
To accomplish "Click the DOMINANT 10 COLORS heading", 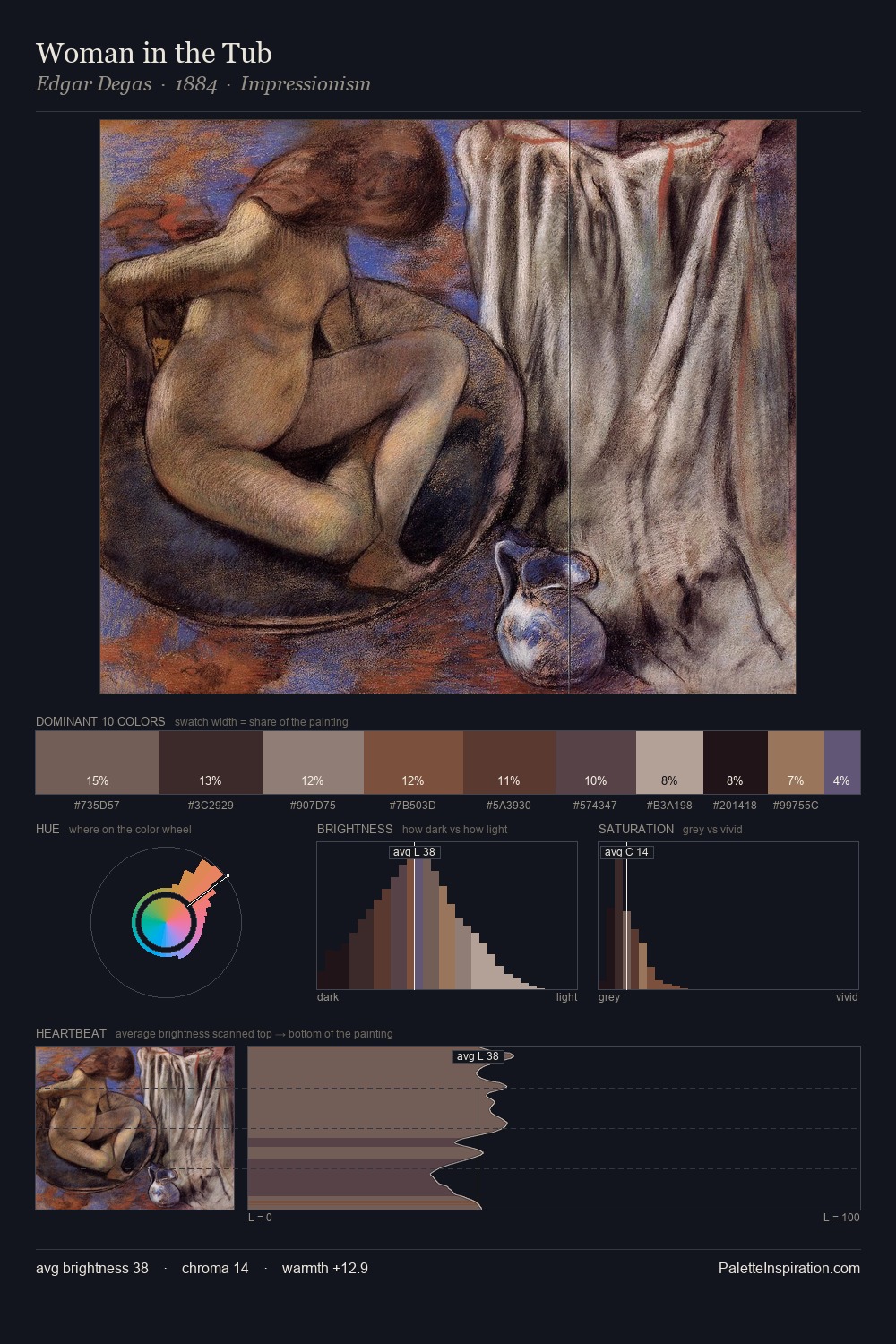I will pyautogui.click(x=100, y=721).
